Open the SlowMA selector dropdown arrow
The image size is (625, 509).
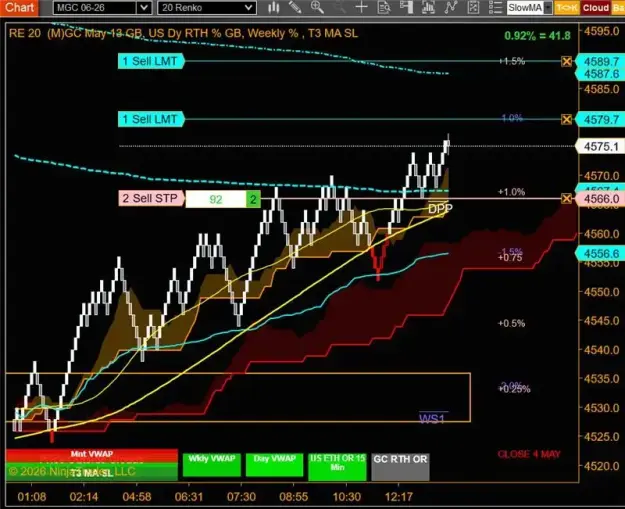tap(548, 8)
